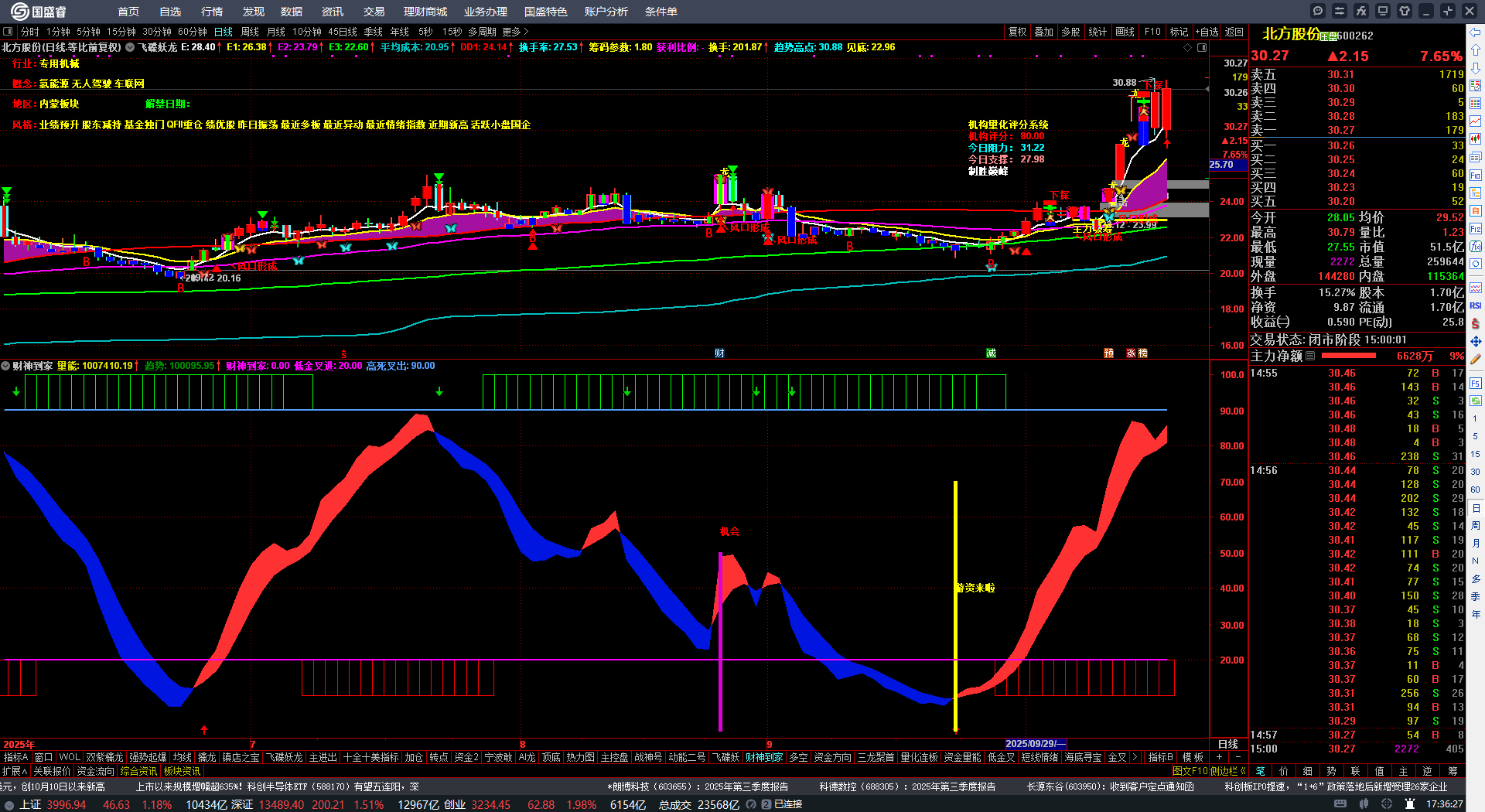Click the F10 button in chart toolbar
1485x812 pixels.
(x=1152, y=32)
